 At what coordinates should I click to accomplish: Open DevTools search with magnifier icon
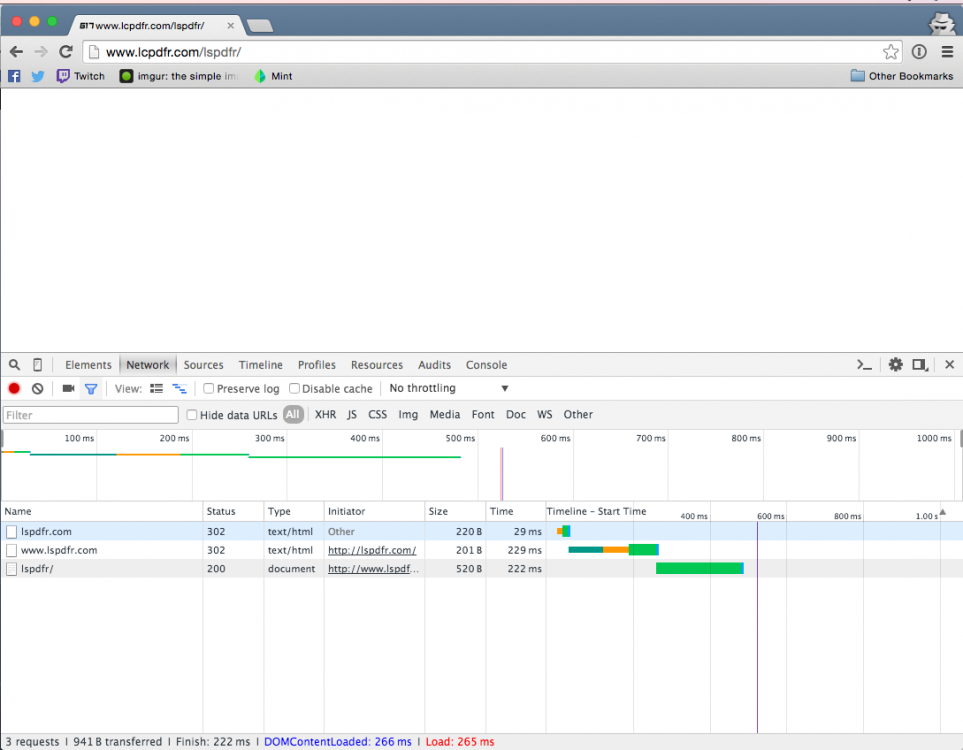pos(13,364)
